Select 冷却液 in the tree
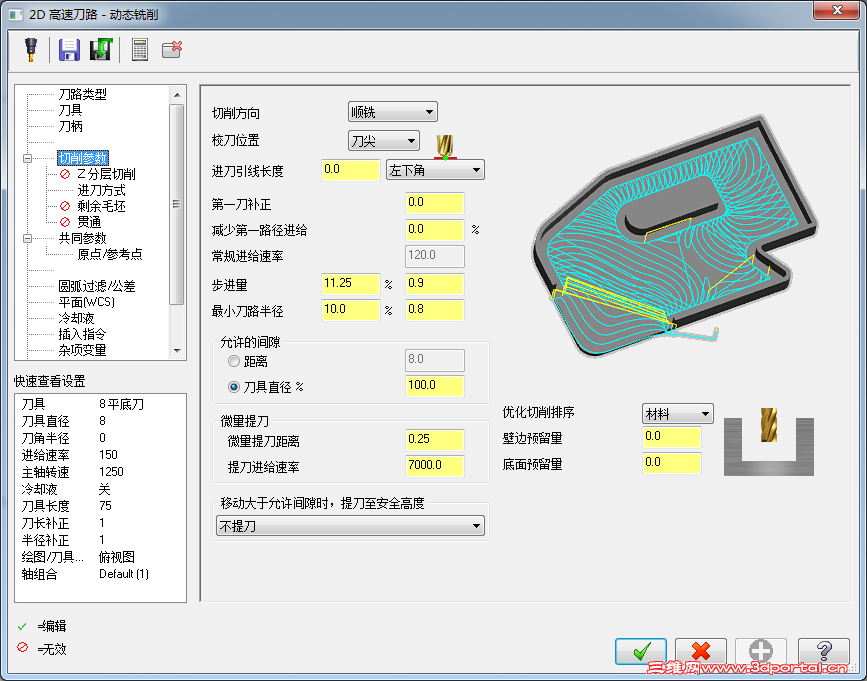The image size is (867, 681). click(76, 318)
